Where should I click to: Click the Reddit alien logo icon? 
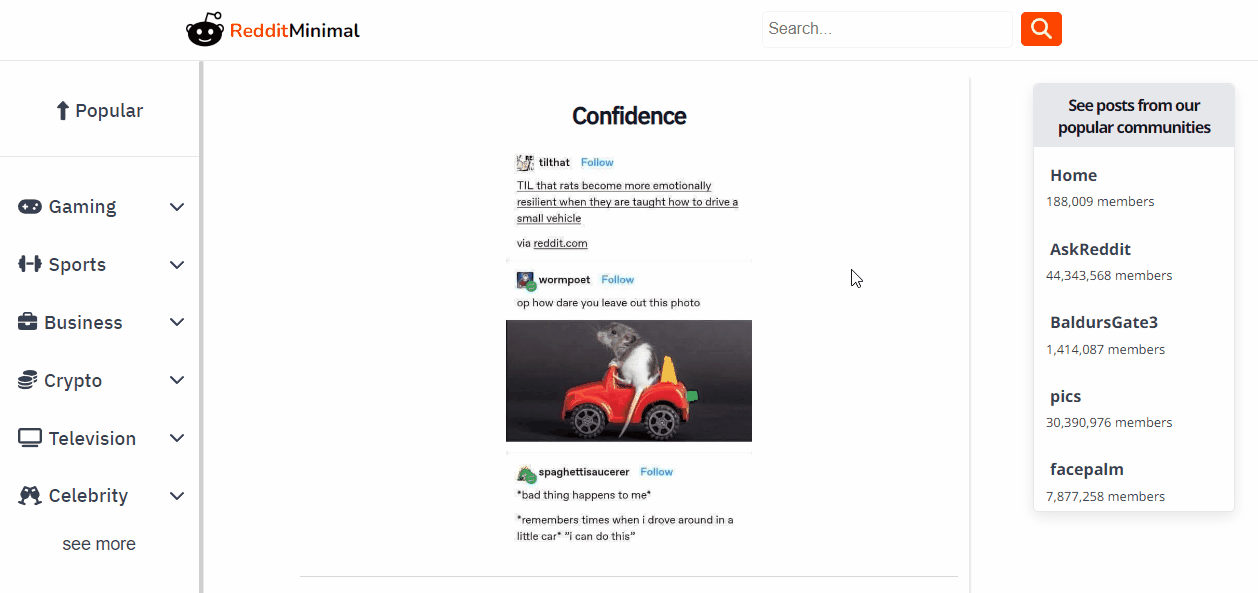205,30
